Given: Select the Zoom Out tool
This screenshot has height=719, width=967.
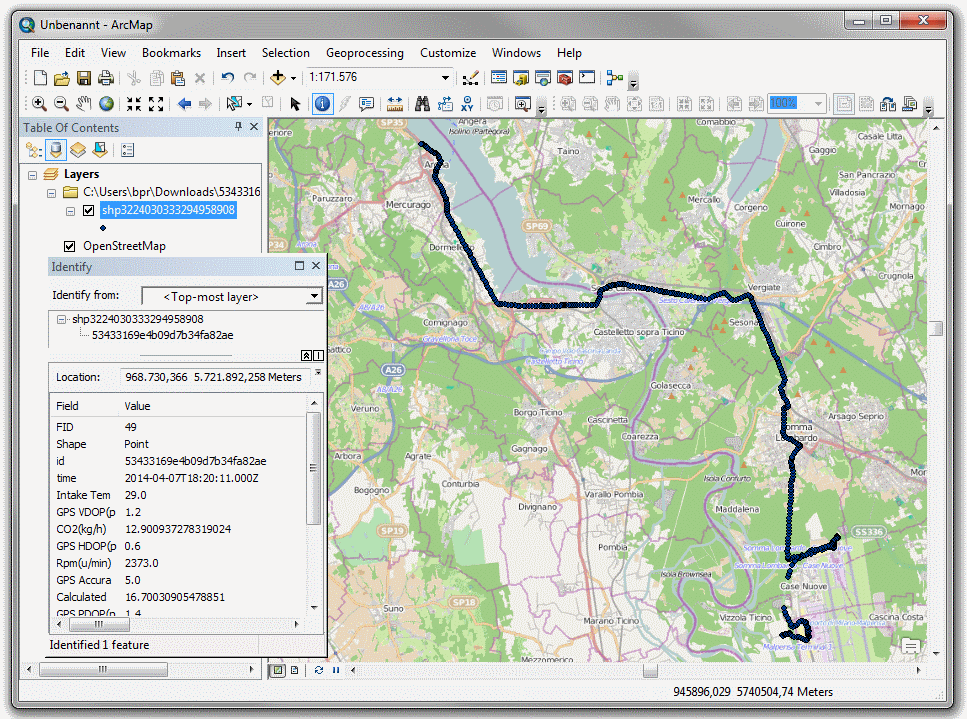Looking at the screenshot, I should (x=61, y=104).
